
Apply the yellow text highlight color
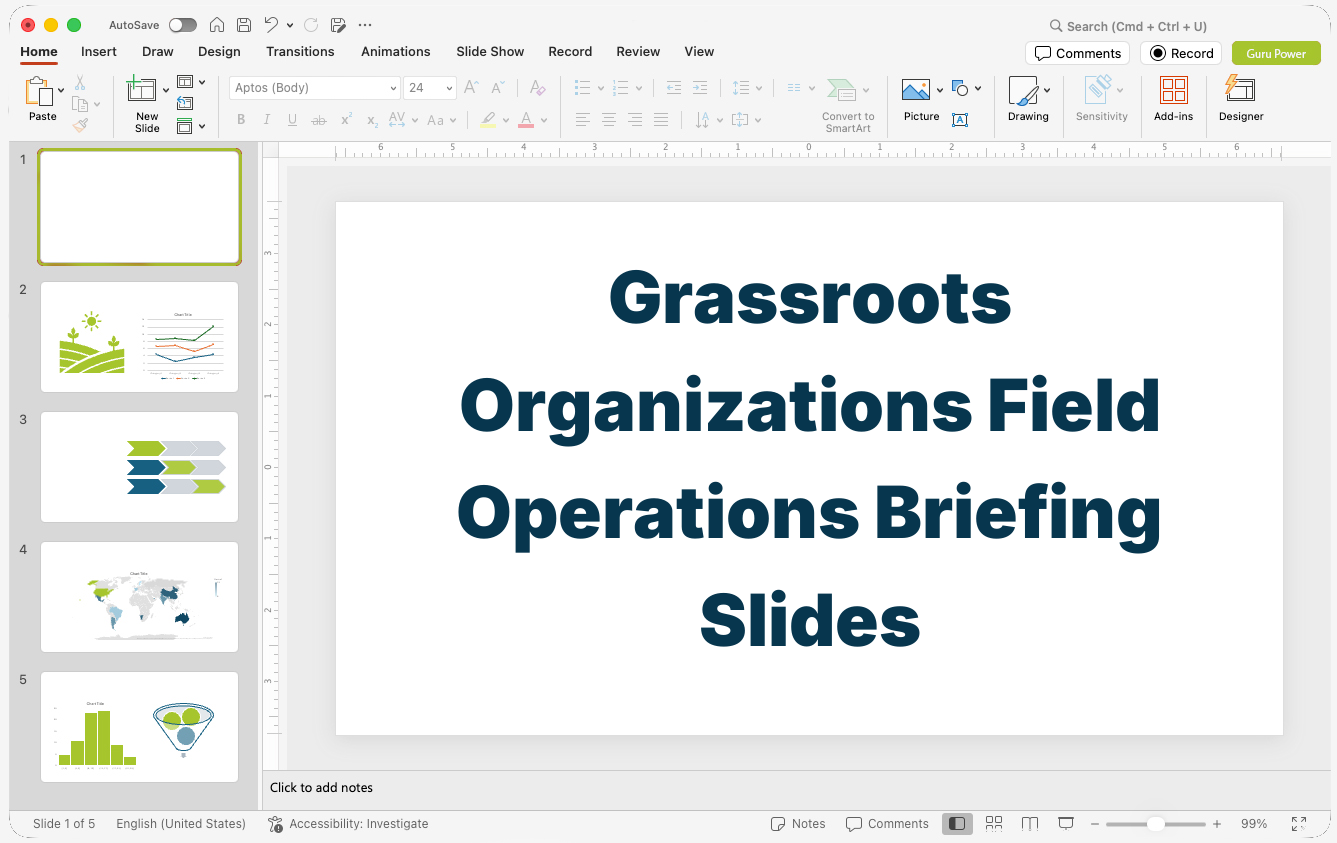488,120
